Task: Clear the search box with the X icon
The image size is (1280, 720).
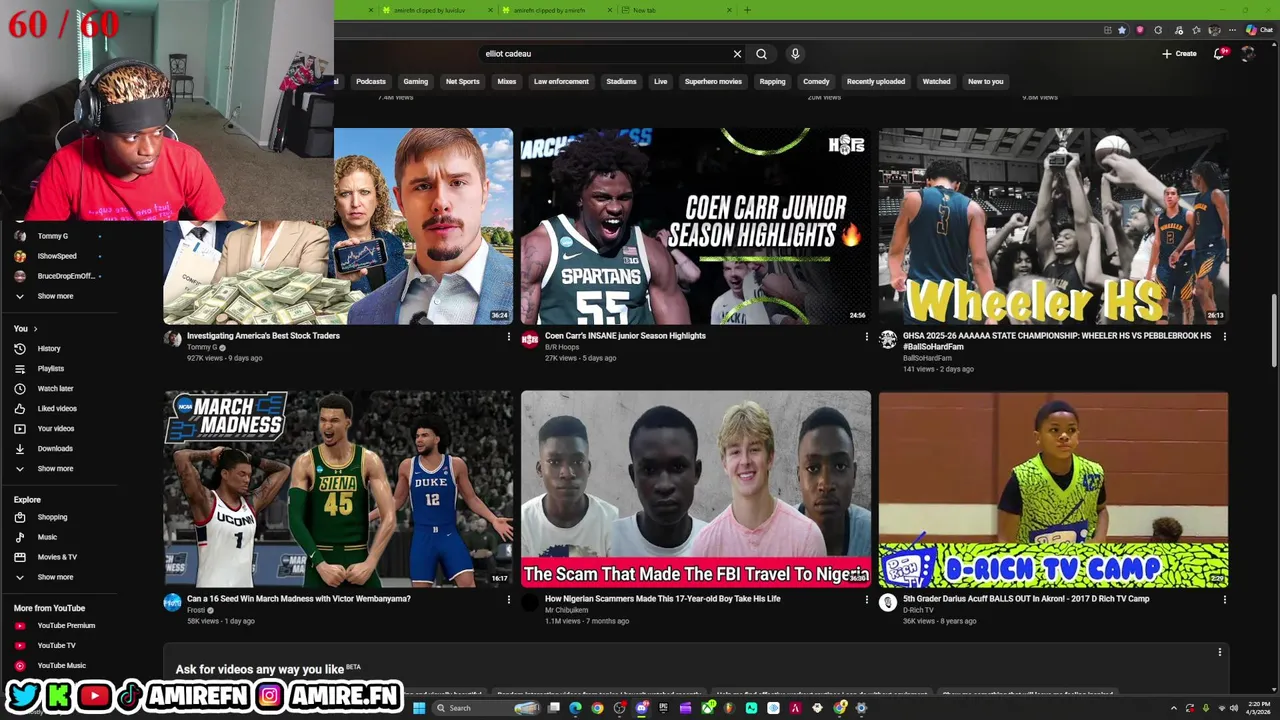Action: 737,54
